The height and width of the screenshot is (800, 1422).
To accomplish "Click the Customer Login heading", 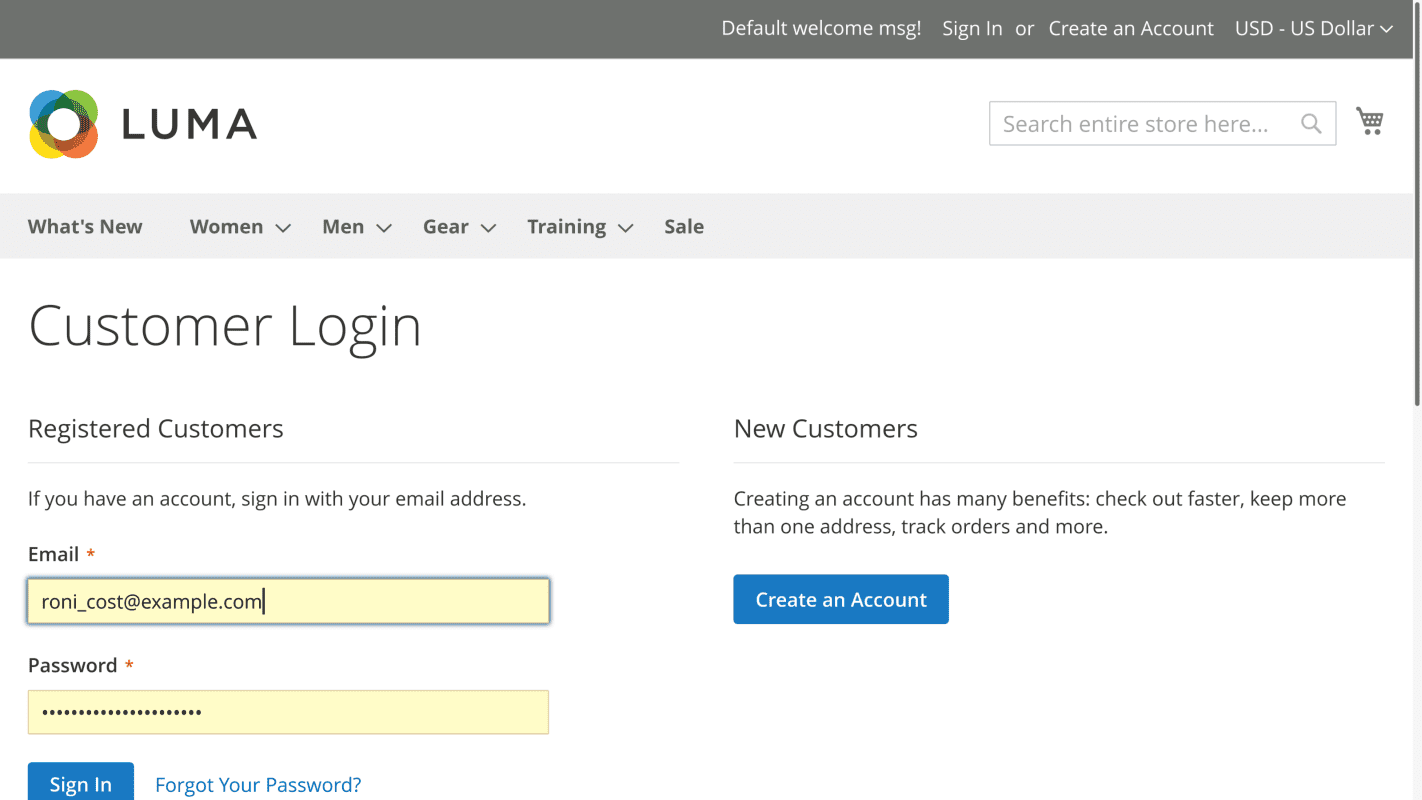I will (225, 326).
